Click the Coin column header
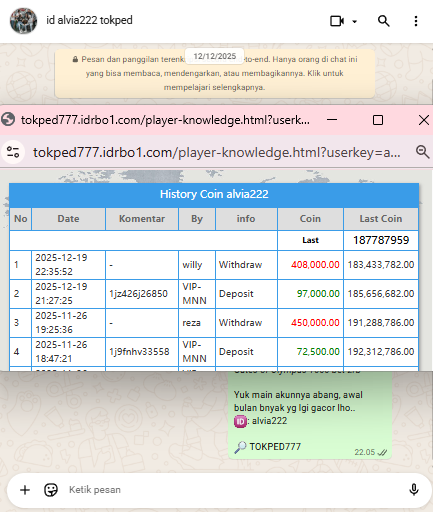 [310, 219]
